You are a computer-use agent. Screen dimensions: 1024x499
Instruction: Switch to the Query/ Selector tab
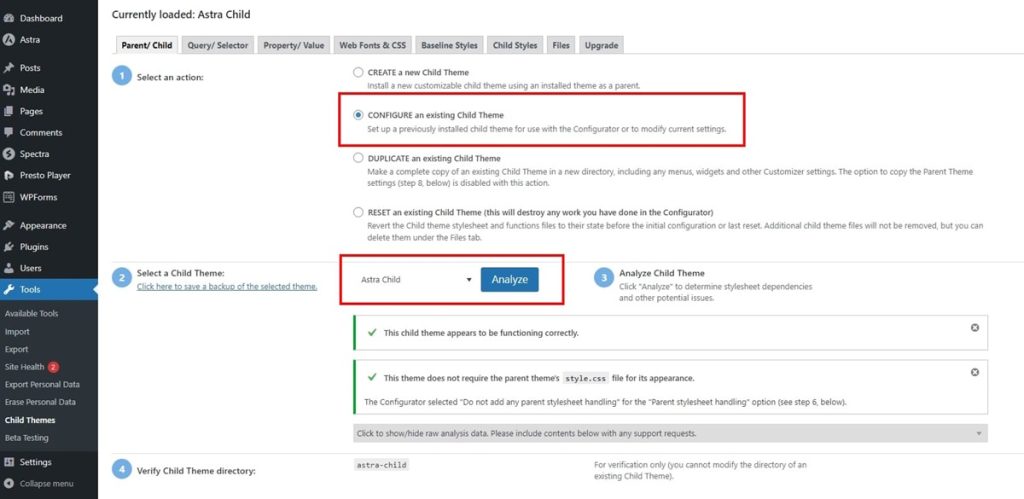click(x=217, y=45)
